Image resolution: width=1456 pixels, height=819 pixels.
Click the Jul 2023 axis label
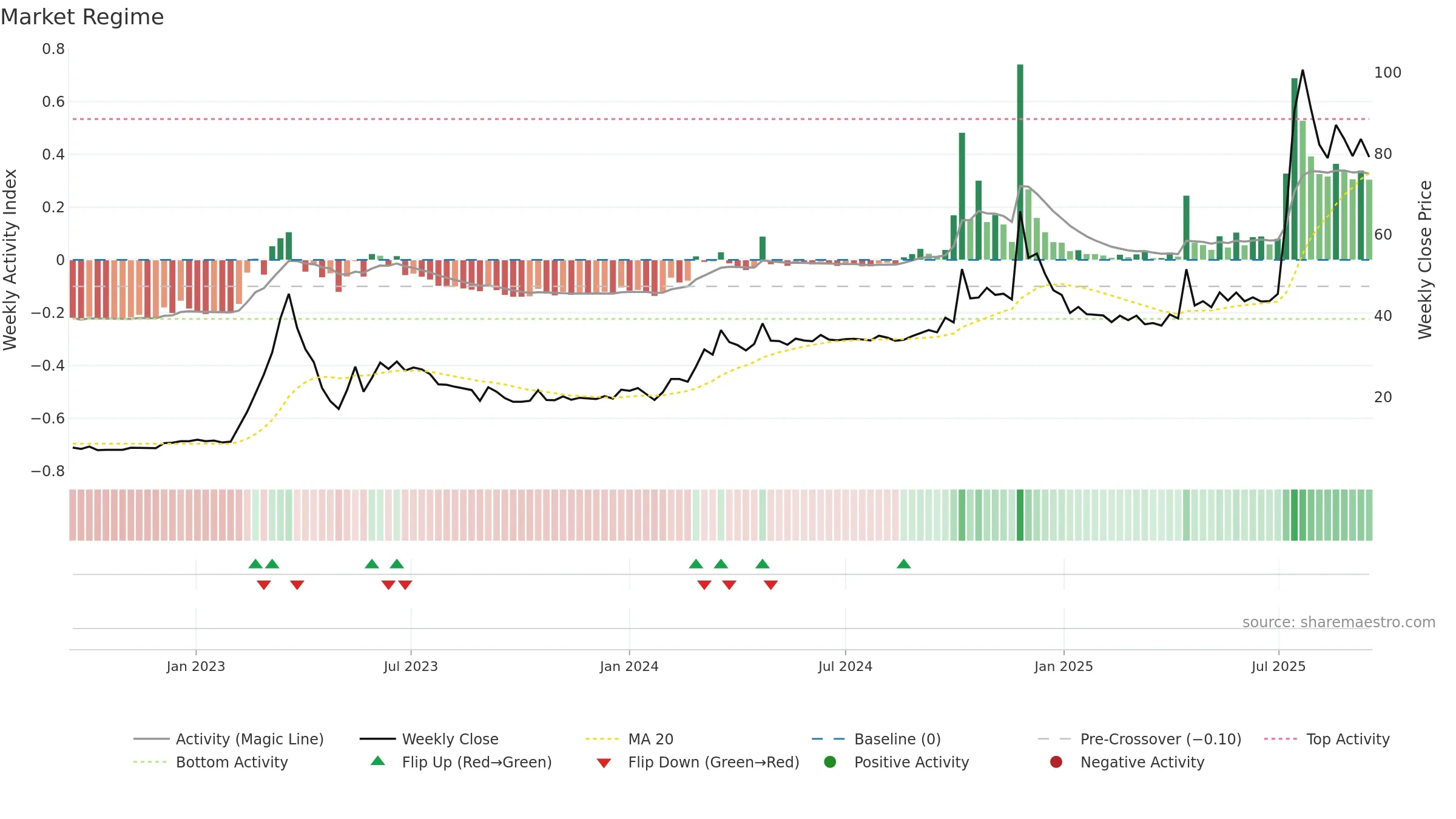(411, 666)
